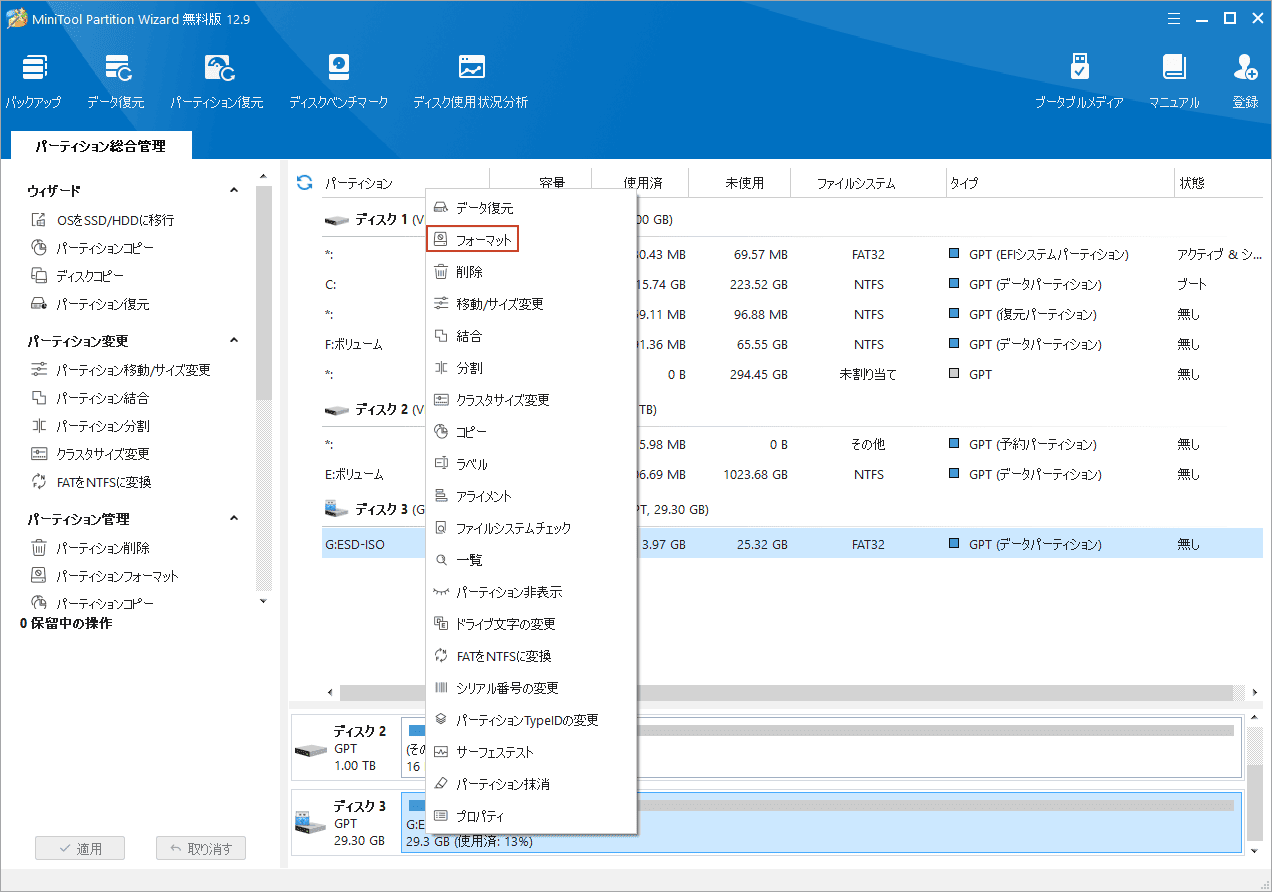Select the E:ボリューム partition row

[792, 474]
